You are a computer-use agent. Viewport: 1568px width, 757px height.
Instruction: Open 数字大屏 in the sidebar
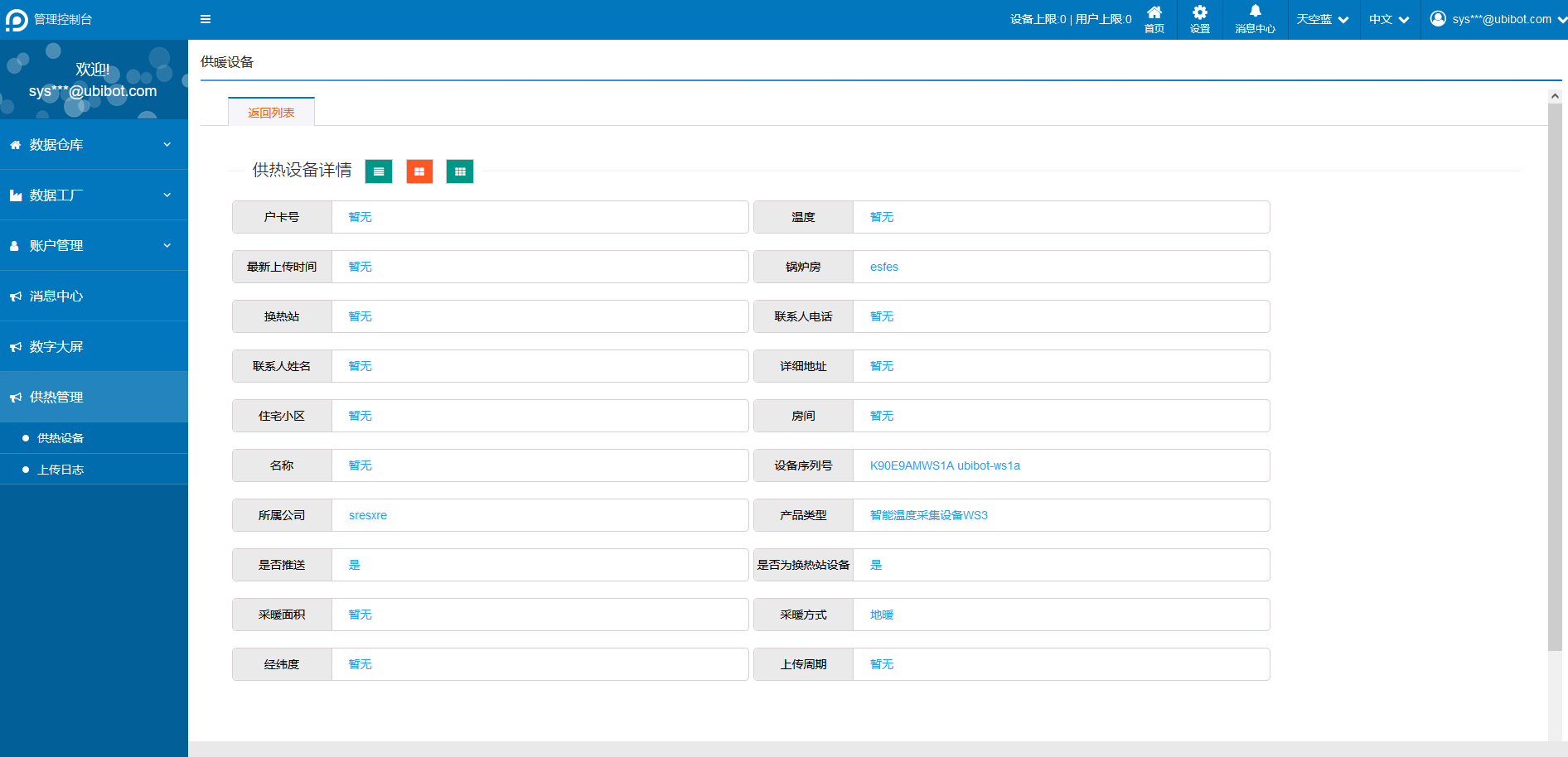[94, 347]
